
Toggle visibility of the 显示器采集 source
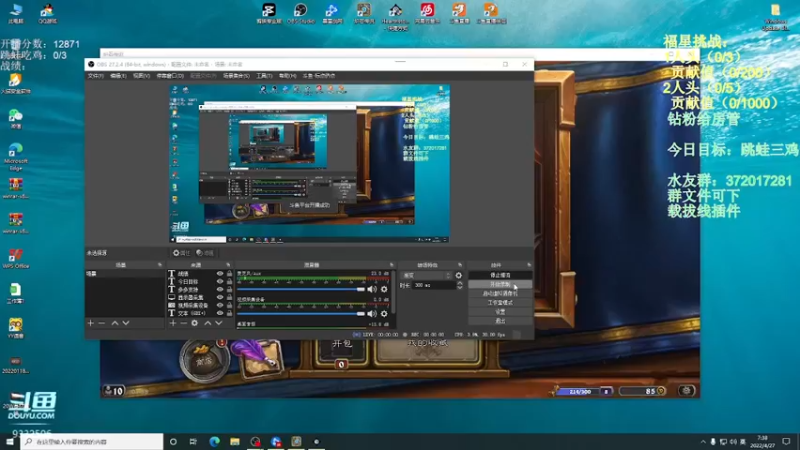tap(220, 297)
